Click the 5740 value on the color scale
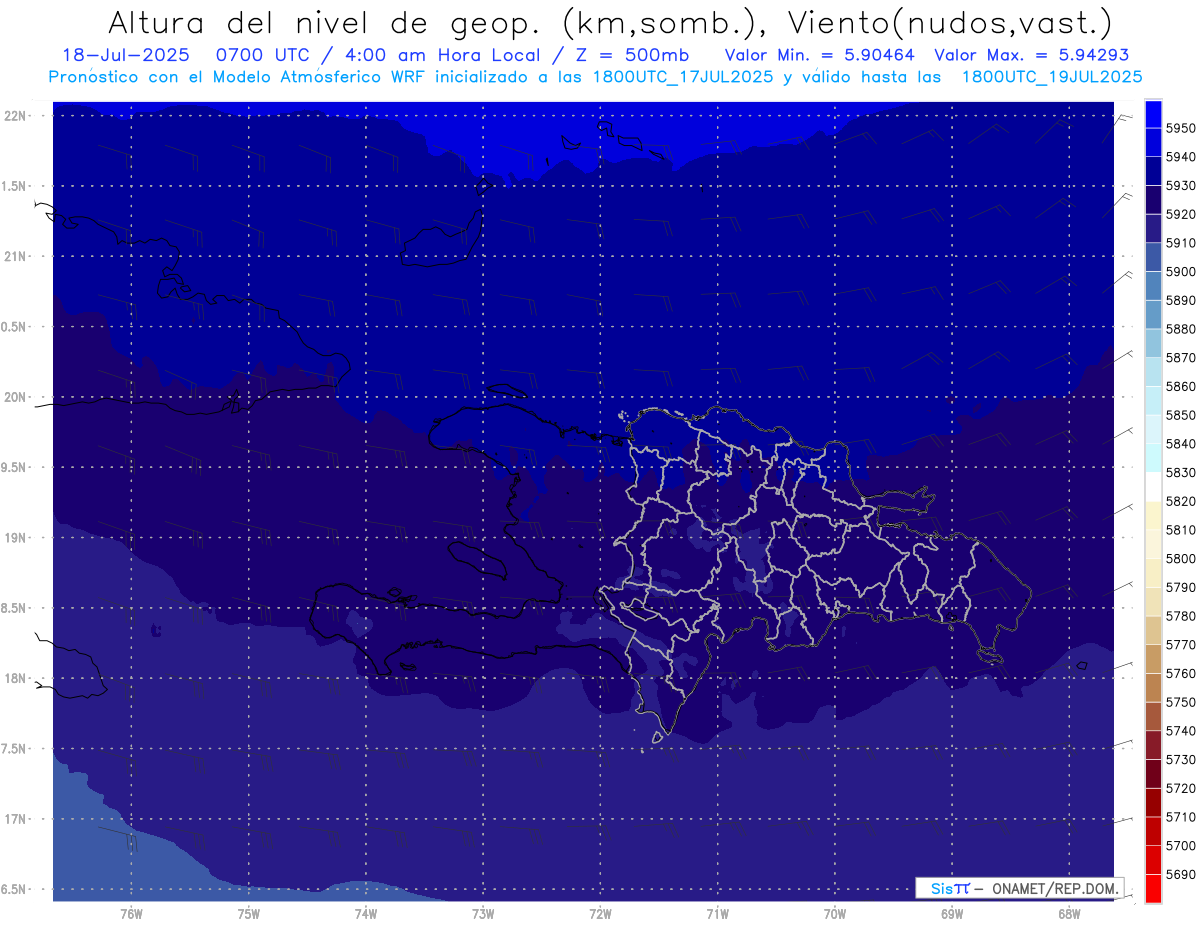This screenshot has width=1200, height=927. click(1181, 731)
